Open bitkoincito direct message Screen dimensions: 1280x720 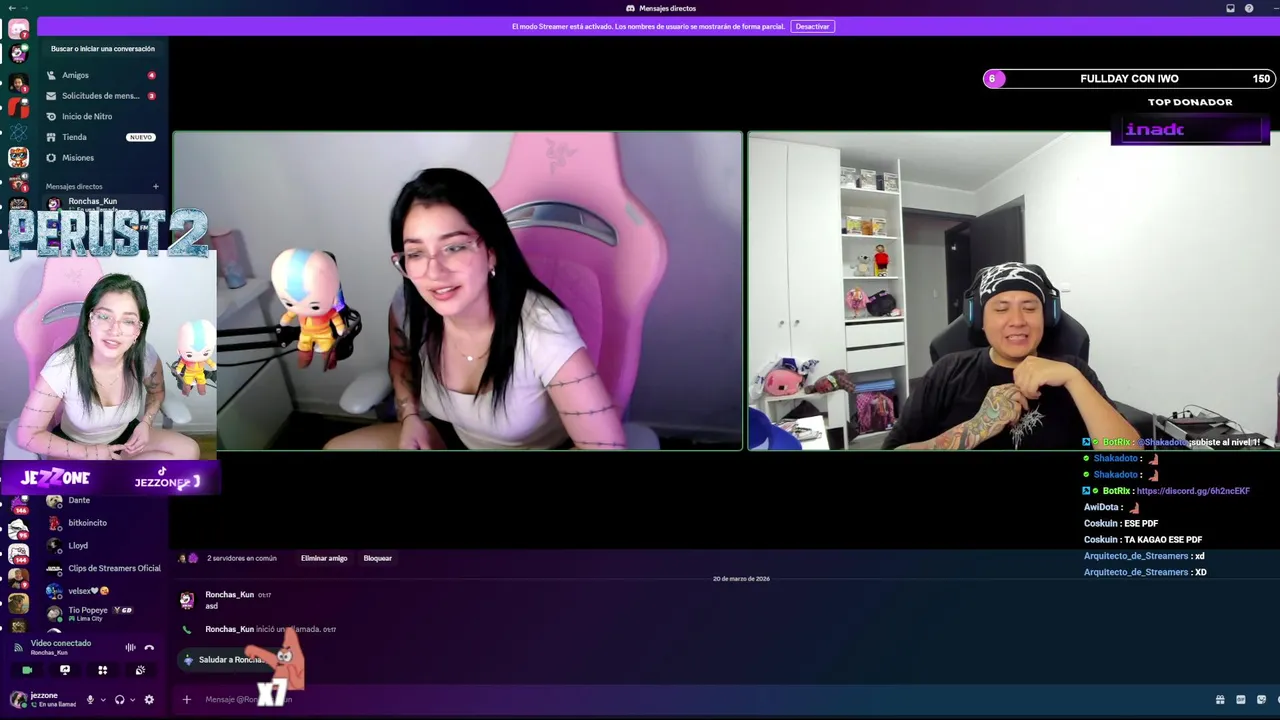point(102,523)
